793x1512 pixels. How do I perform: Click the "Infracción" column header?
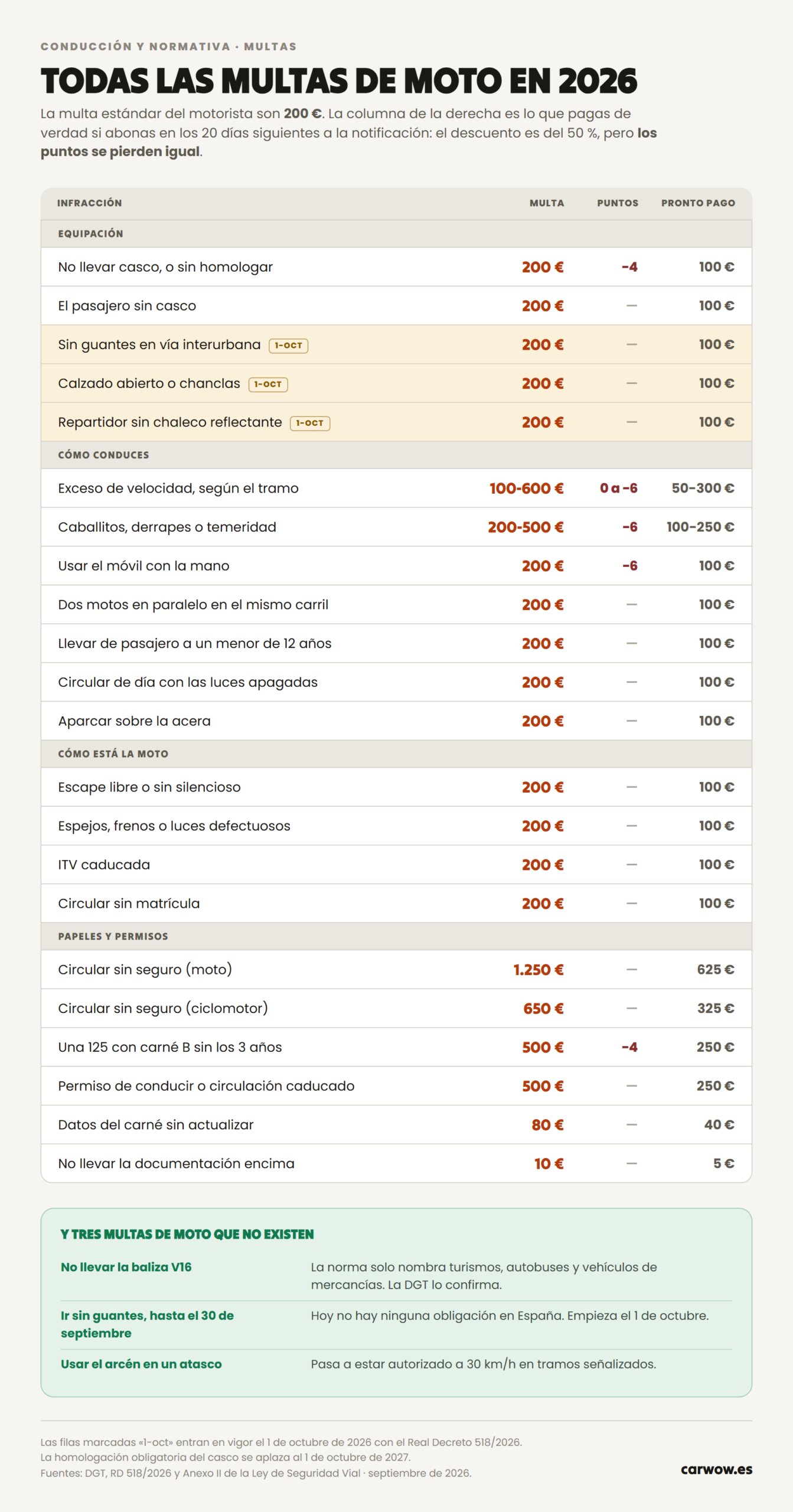click(90, 203)
